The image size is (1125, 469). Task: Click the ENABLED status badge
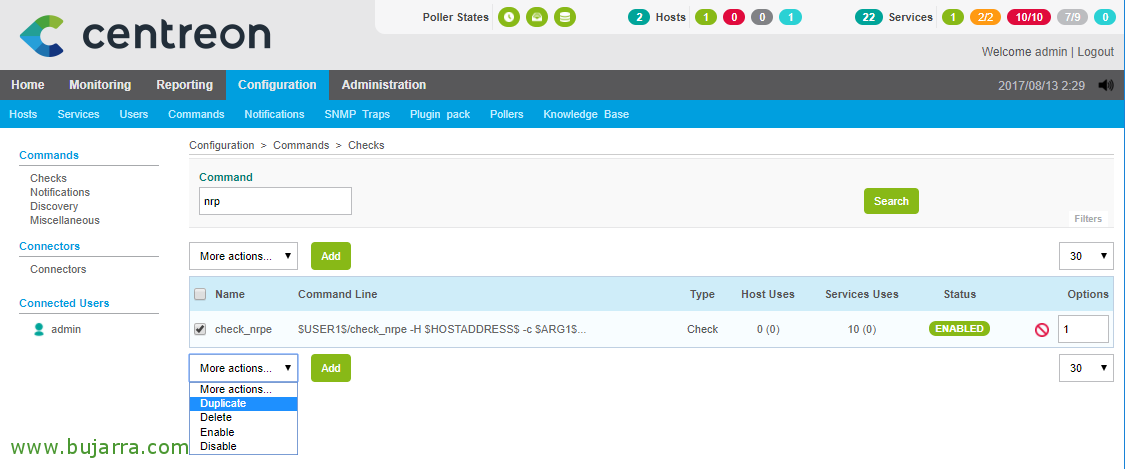[959, 328]
